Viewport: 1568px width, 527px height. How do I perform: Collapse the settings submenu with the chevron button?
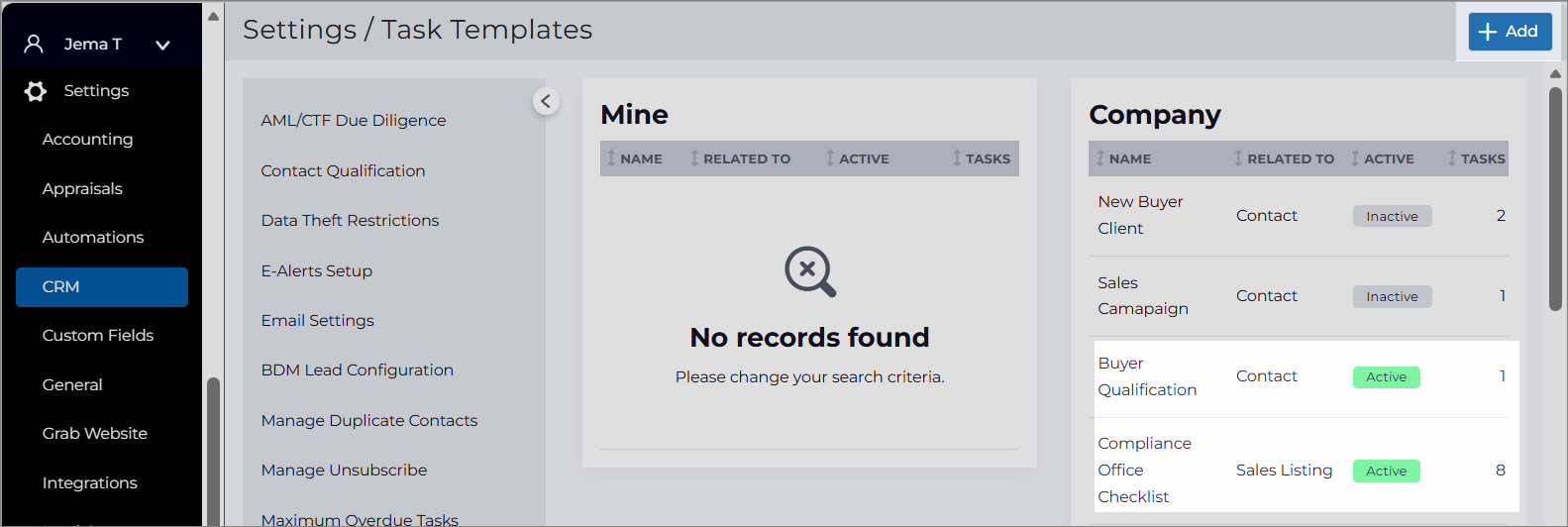tap(546, 101)
